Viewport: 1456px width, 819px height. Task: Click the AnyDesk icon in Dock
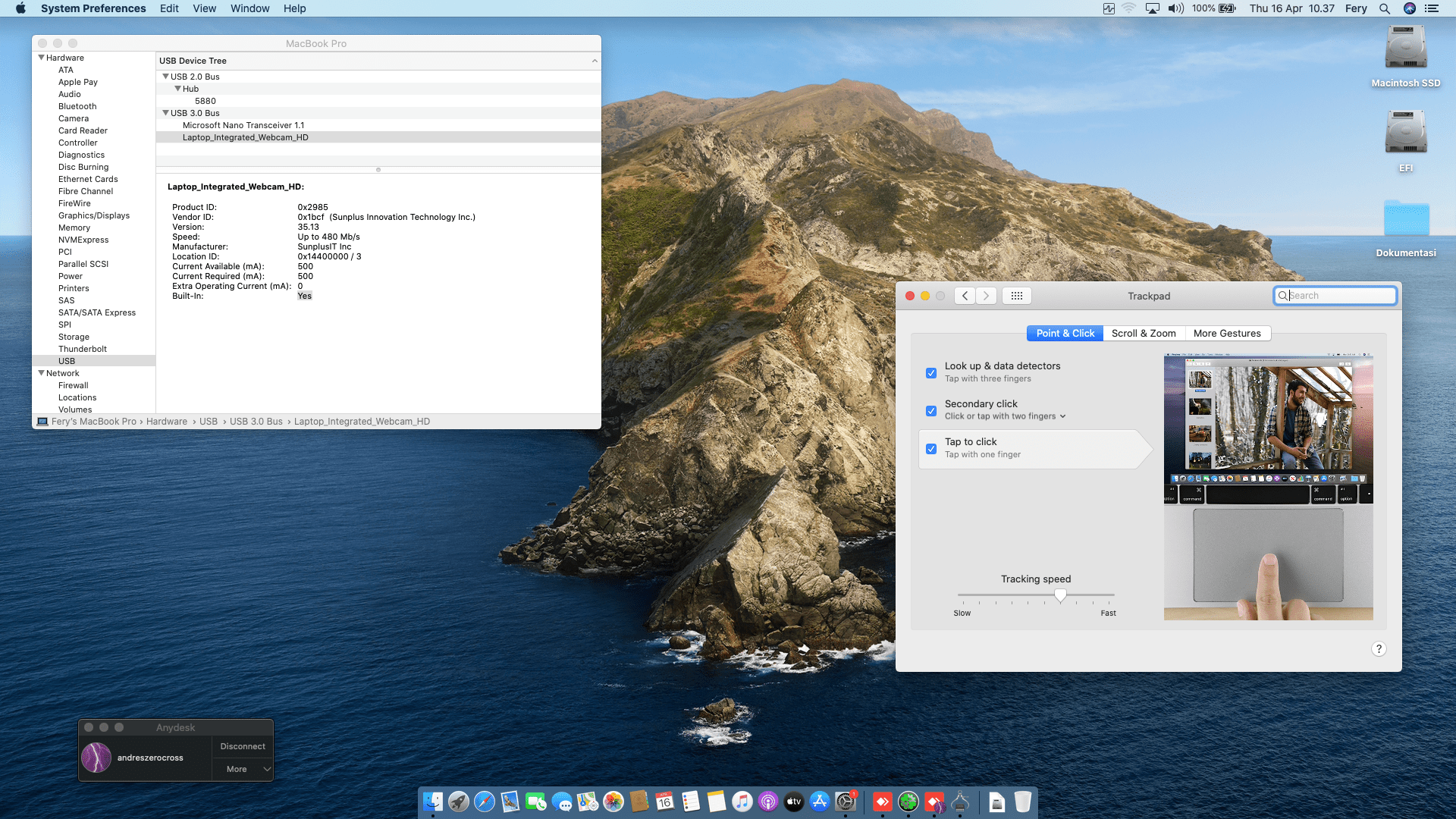pos(883,802)
